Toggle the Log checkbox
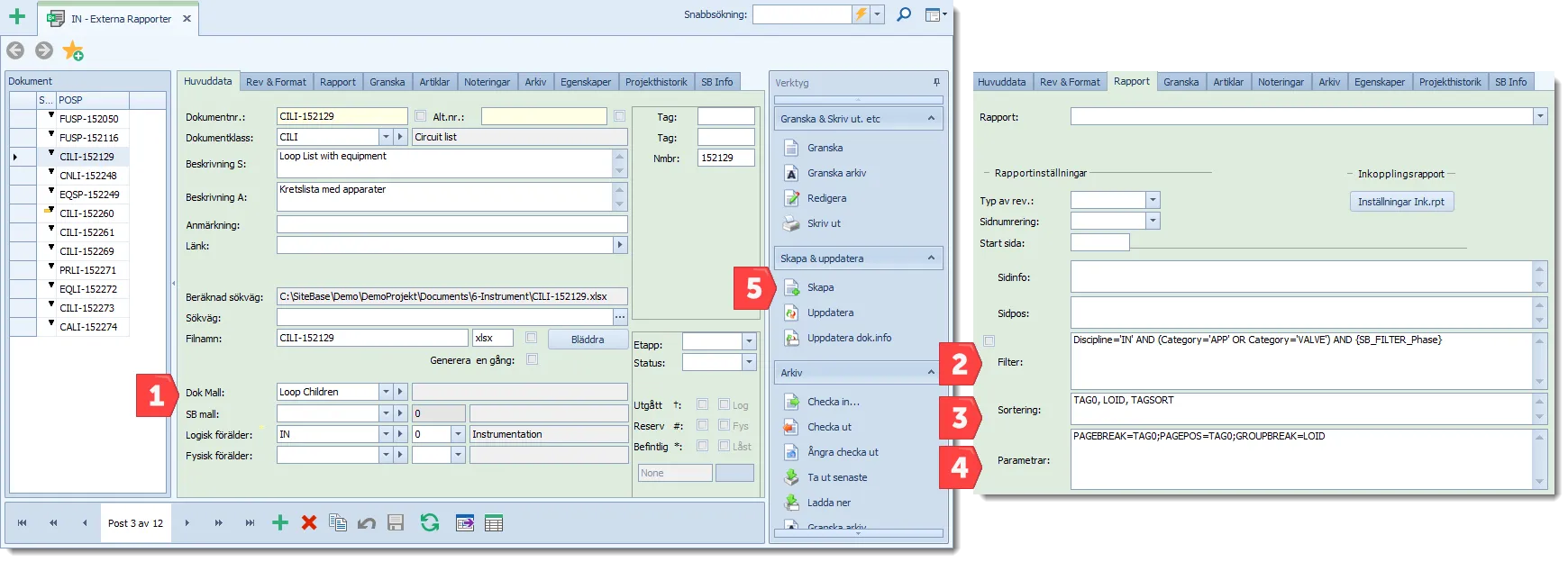This screenshot has width=1568, height=562. click(725, 404)
